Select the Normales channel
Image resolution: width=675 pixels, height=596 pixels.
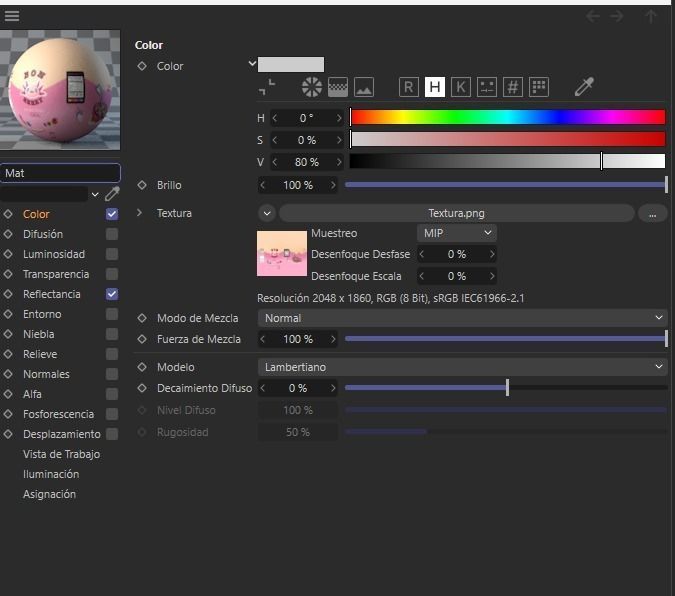46,374
